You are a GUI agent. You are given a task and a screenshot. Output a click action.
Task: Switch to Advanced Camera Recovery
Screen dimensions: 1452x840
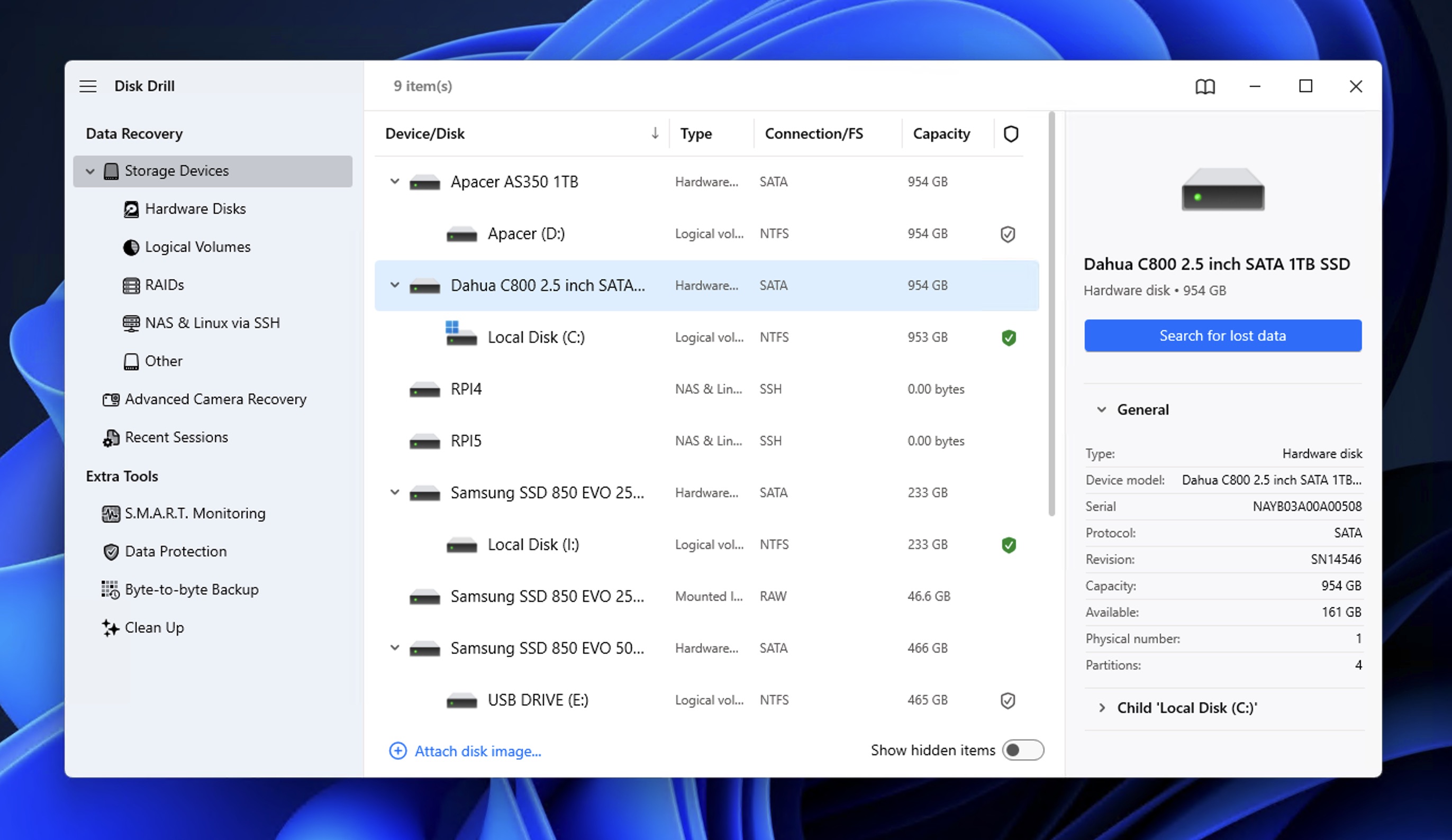[215, 399]
